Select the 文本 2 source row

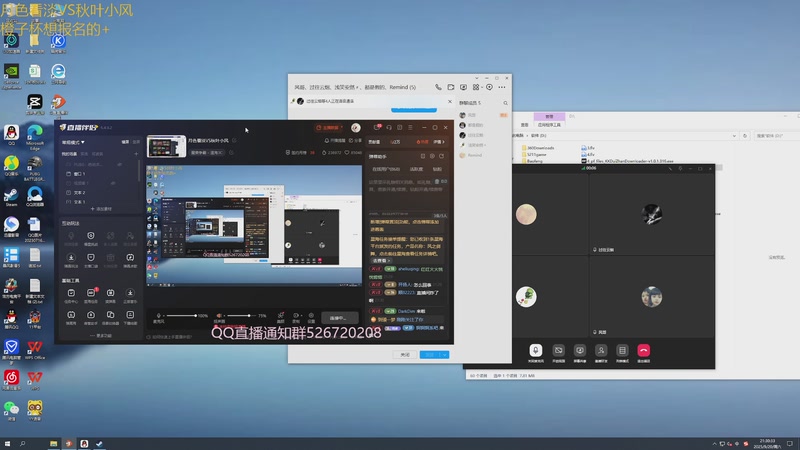click(99, 193)
